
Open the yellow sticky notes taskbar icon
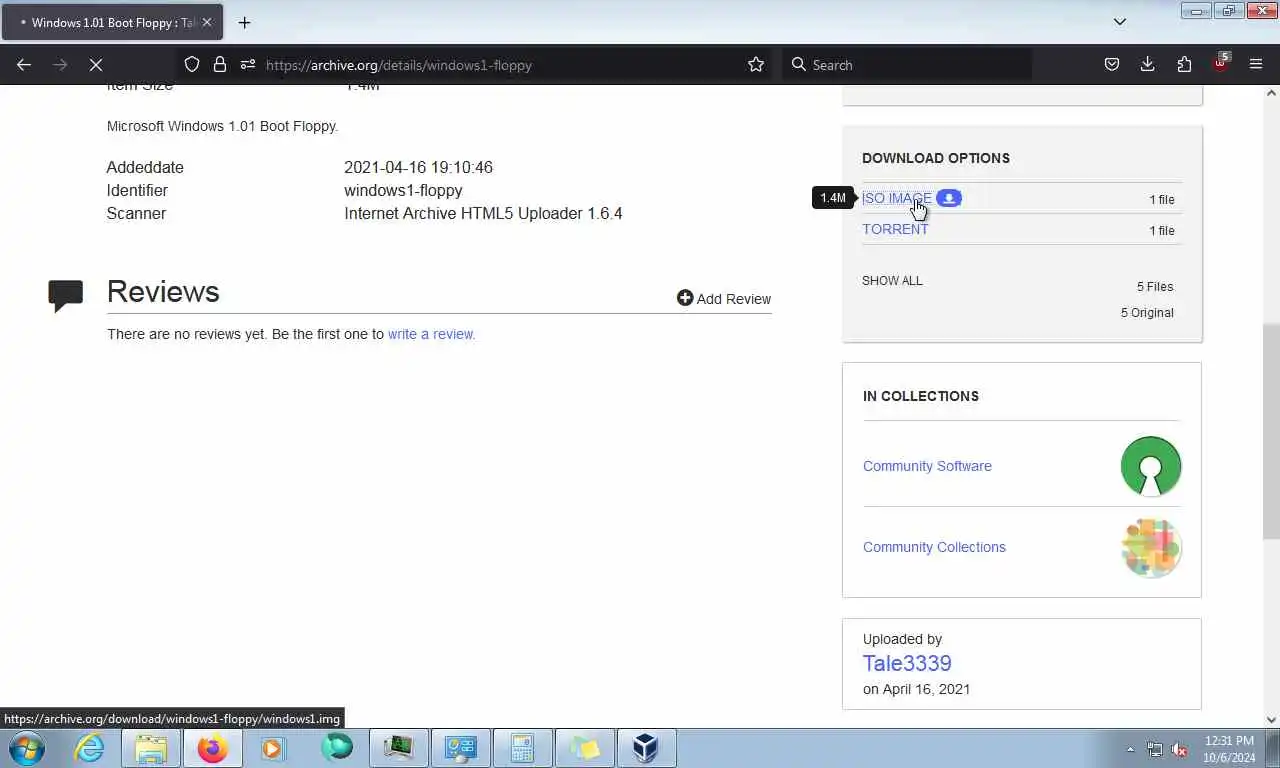click(584, 748)
